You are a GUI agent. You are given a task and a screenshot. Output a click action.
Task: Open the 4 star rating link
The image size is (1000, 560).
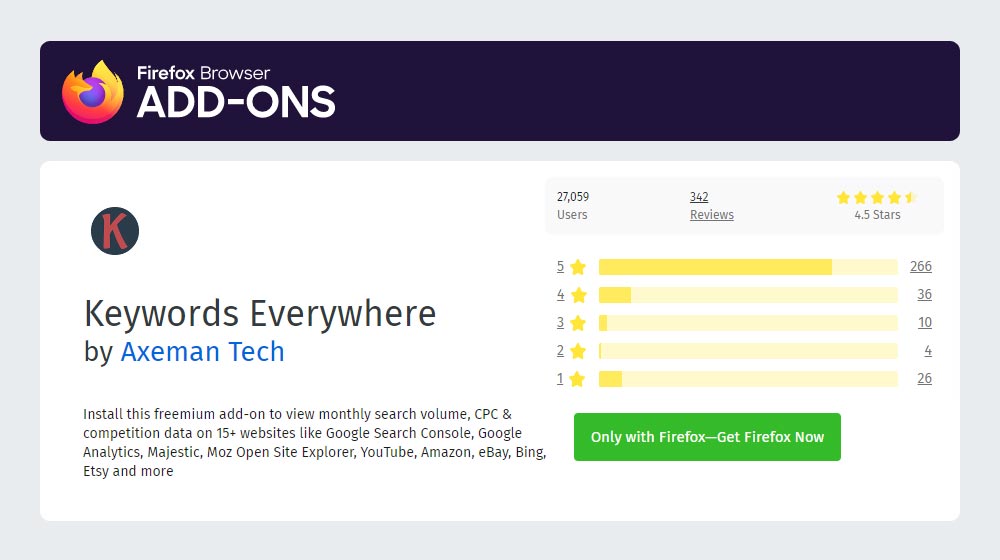coord(560,295)
